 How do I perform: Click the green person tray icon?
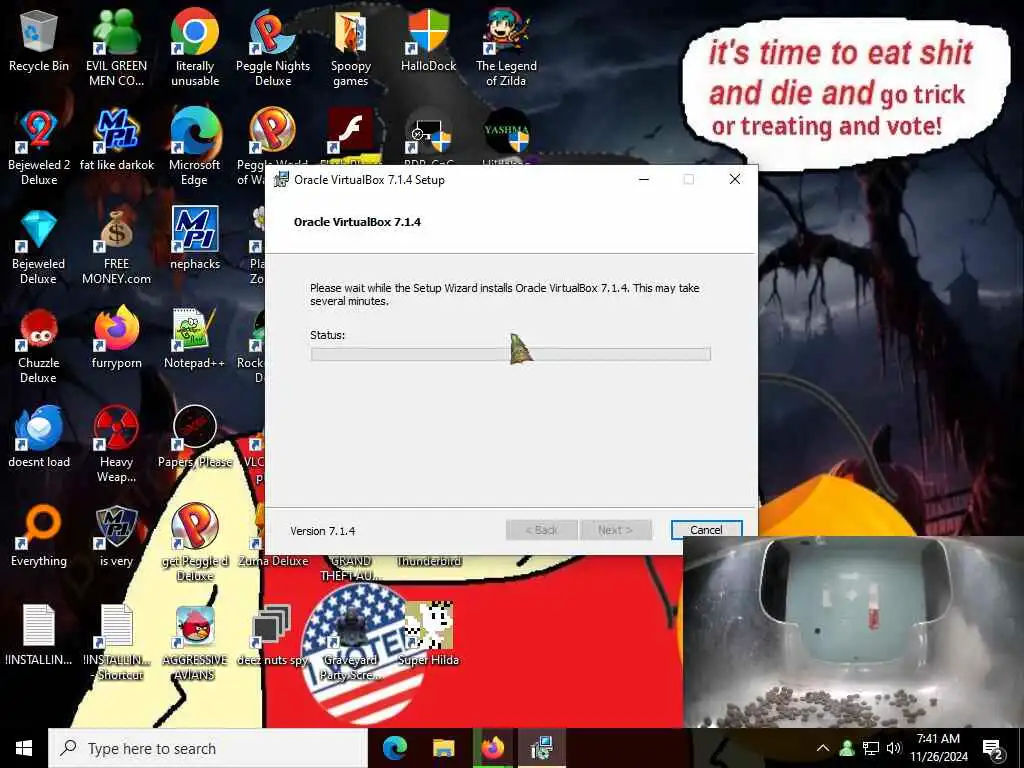(847, 748)
